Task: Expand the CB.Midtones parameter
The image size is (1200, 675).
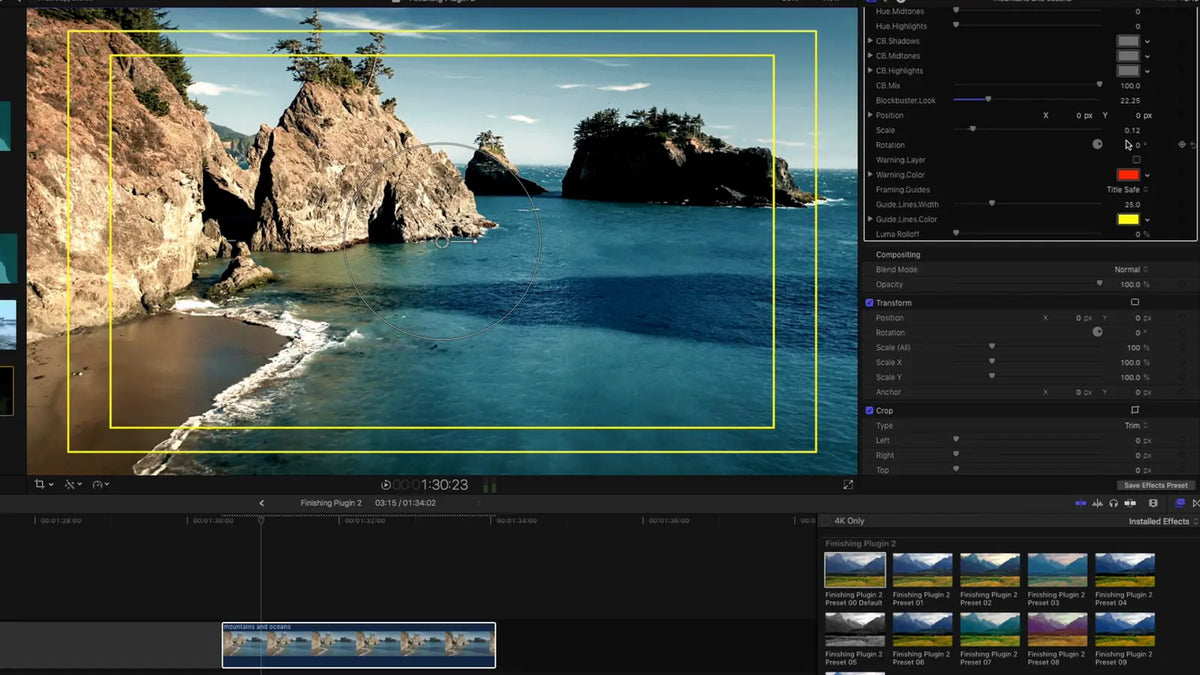Action: [870, 56]
